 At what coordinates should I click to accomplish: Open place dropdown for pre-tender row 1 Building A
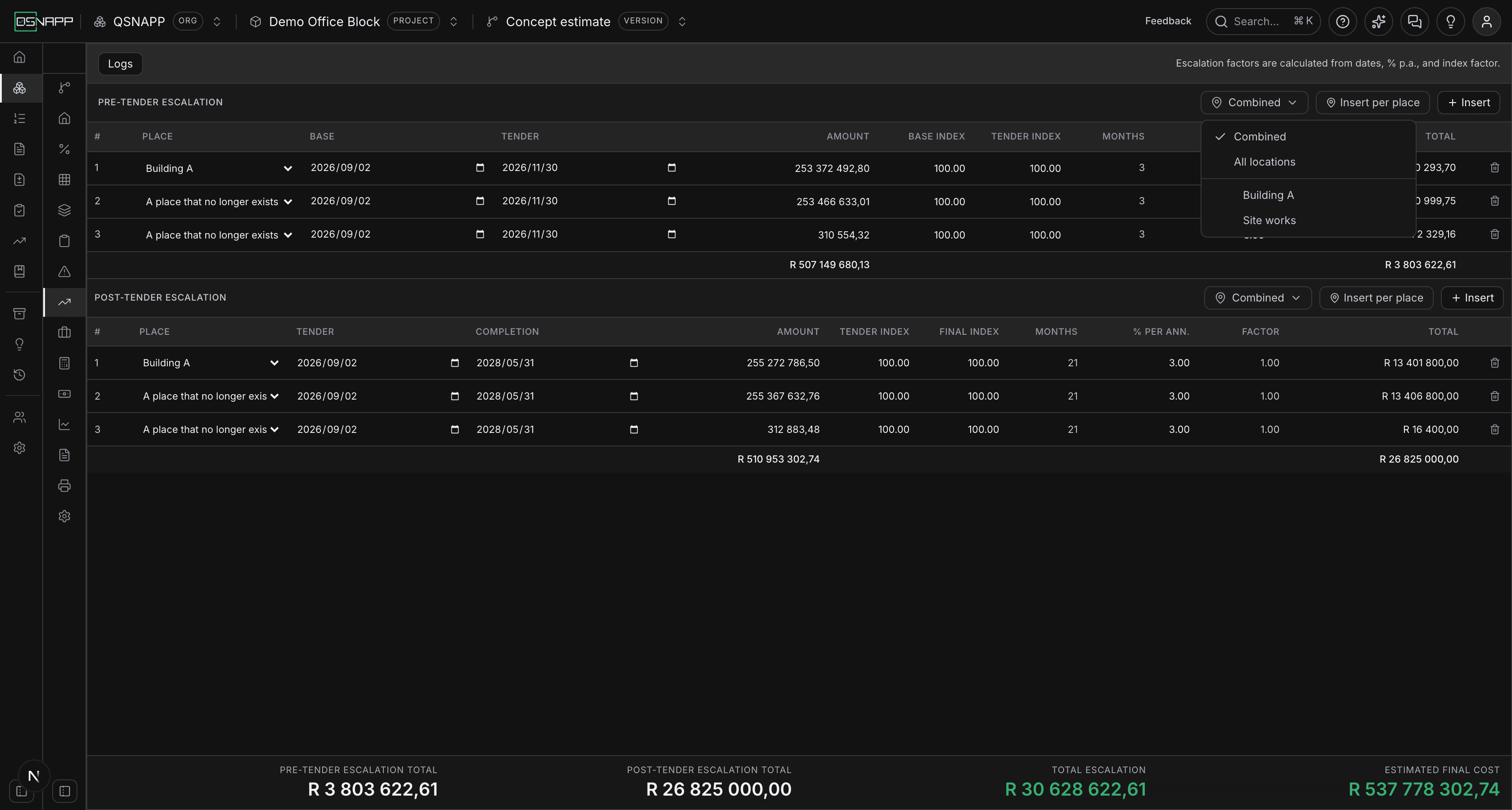(x=218, y=168)
